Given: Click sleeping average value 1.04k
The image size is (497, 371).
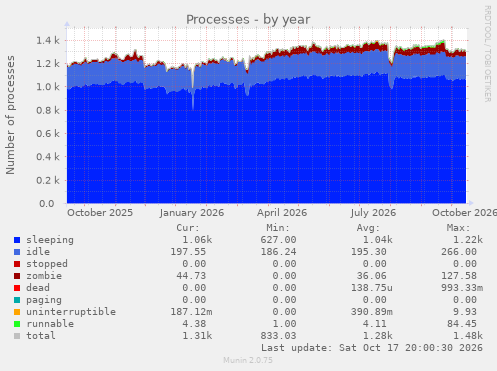Looking at the screenshot, I should click(x=377, y=240).
